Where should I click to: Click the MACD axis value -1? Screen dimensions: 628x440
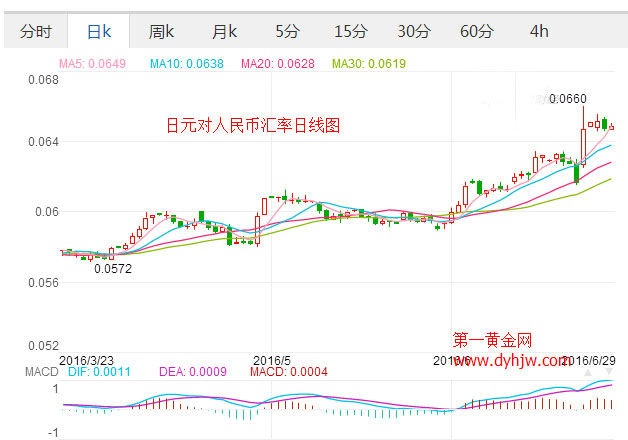pyautogui.click(x=53, y=432)
